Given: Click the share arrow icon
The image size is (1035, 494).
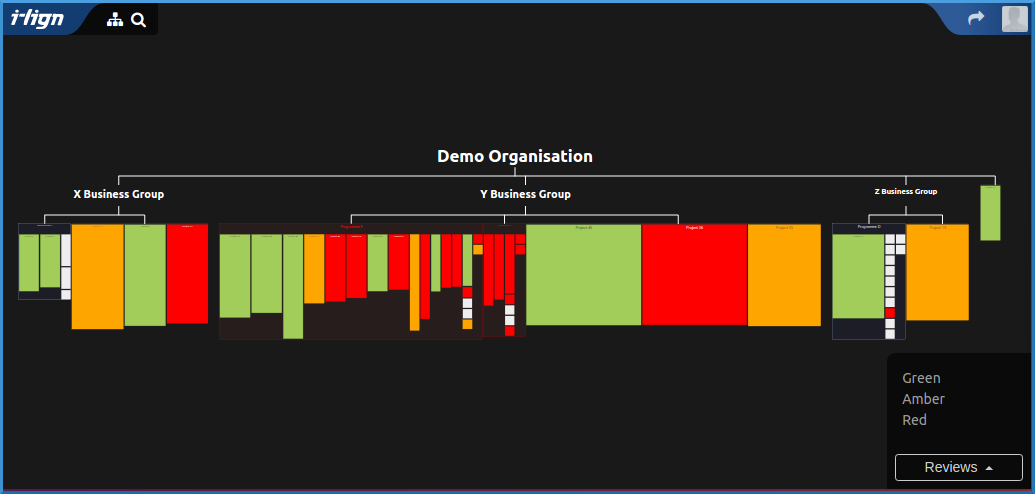Looking at the screenshot, I should 976,19.
